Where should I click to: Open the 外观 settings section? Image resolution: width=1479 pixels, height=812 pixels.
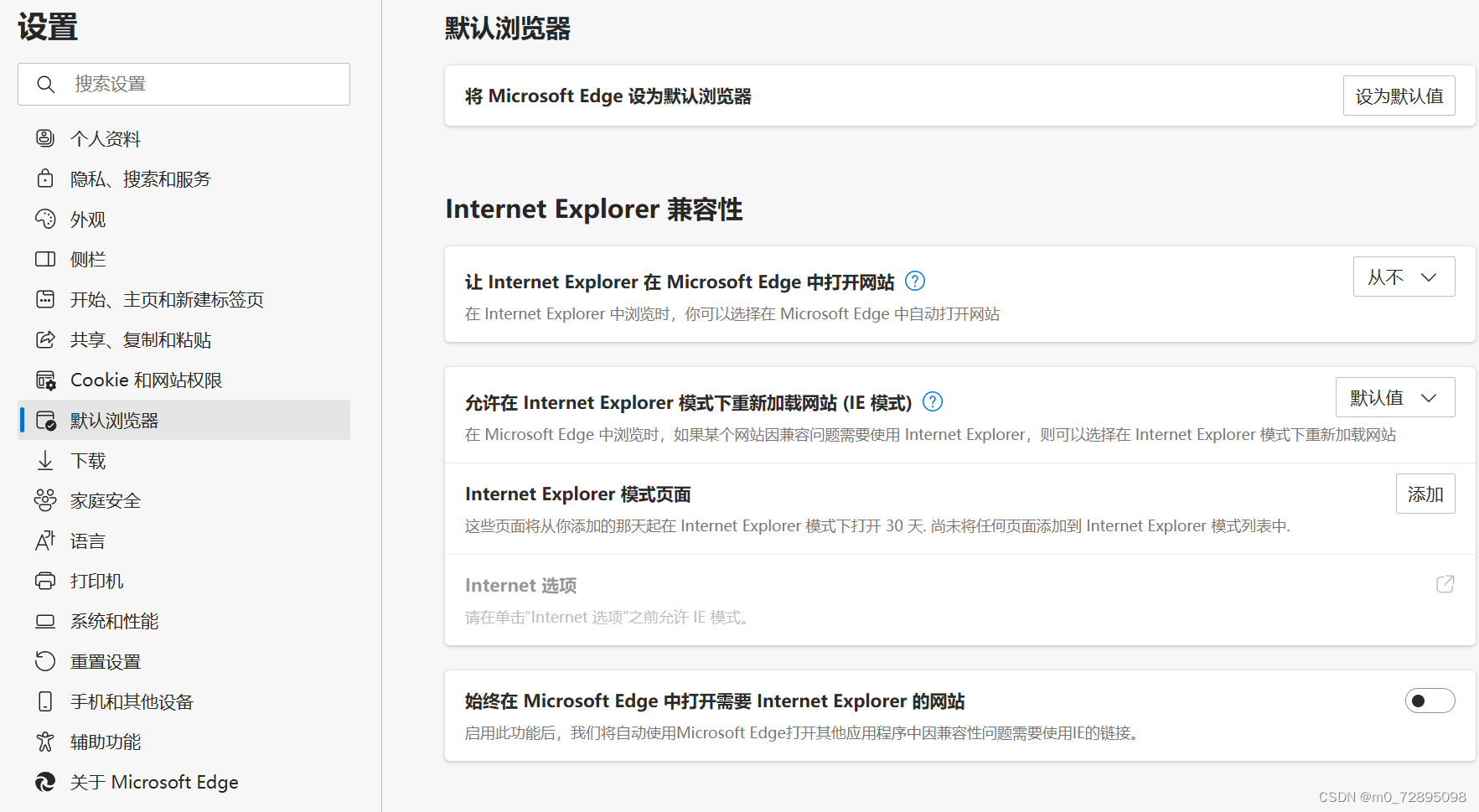coord(184,219)
